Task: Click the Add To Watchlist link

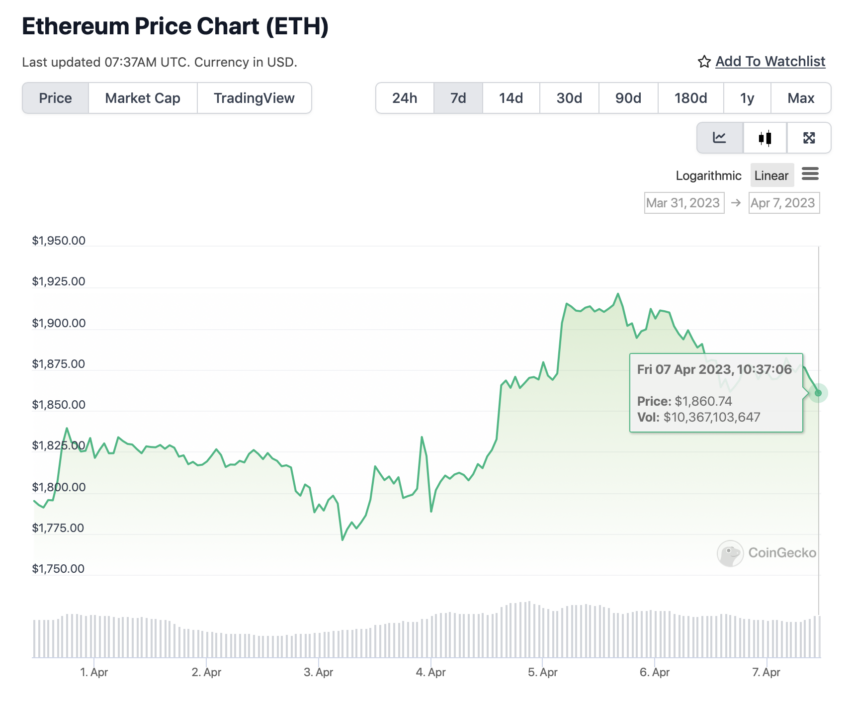Action: tap(770, 61)
